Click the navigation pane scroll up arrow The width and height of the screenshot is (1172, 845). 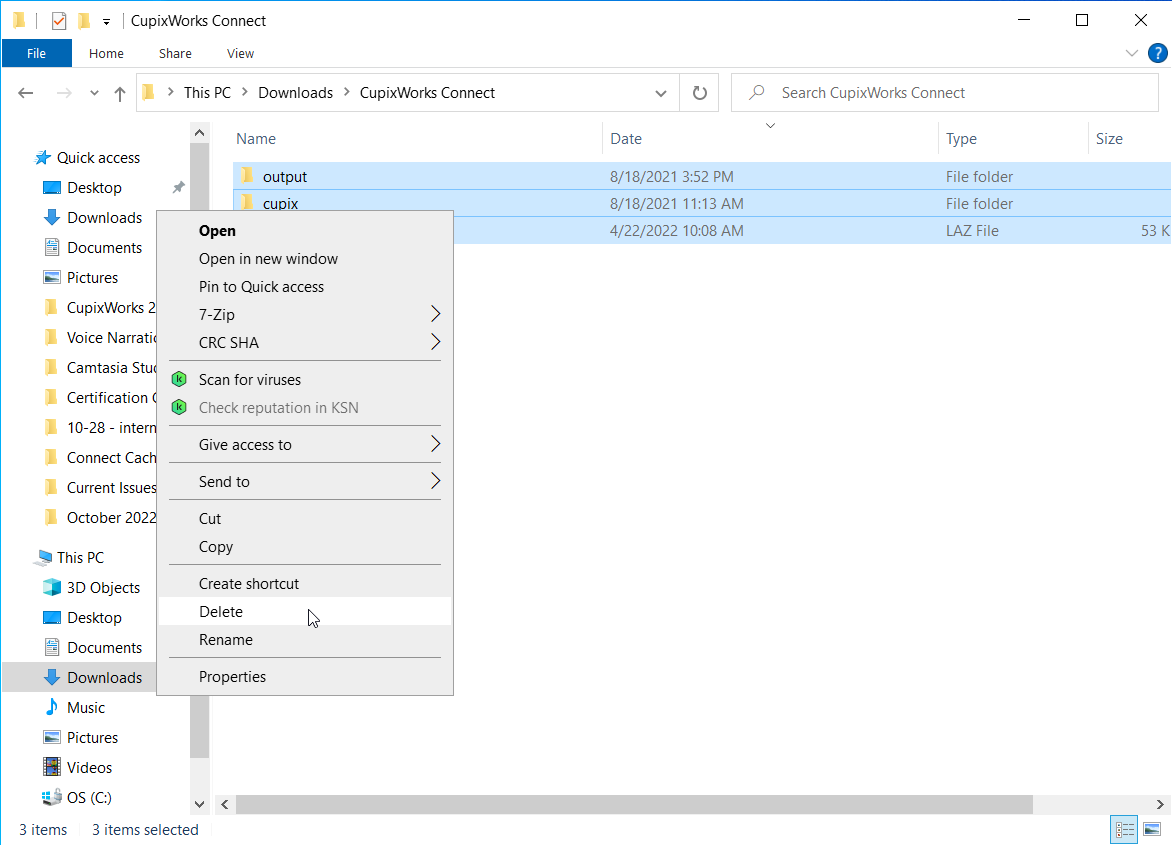pyautogui.click(x=200, y=133)
